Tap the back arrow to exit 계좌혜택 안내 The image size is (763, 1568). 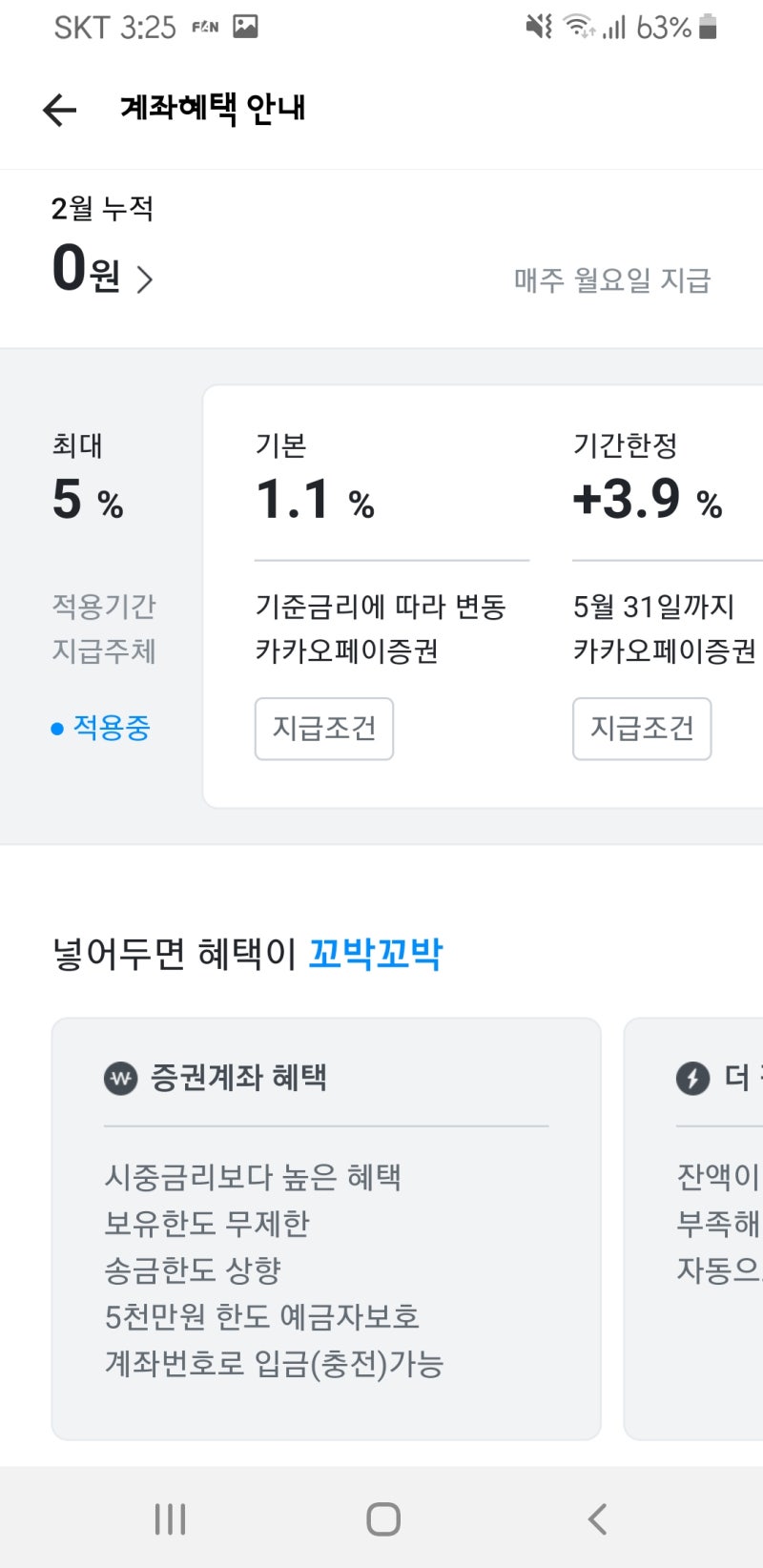[x=59, y=110]
